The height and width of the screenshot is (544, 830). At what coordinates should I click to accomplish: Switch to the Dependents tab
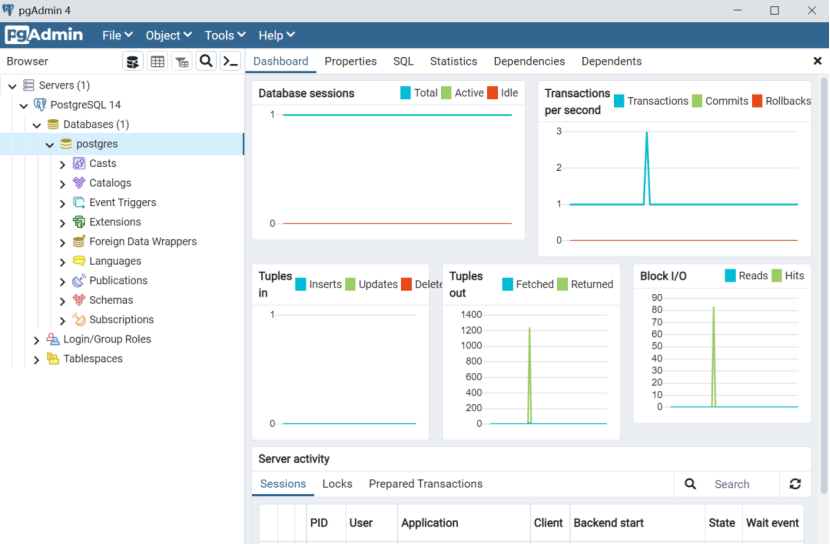coord(611,61)
